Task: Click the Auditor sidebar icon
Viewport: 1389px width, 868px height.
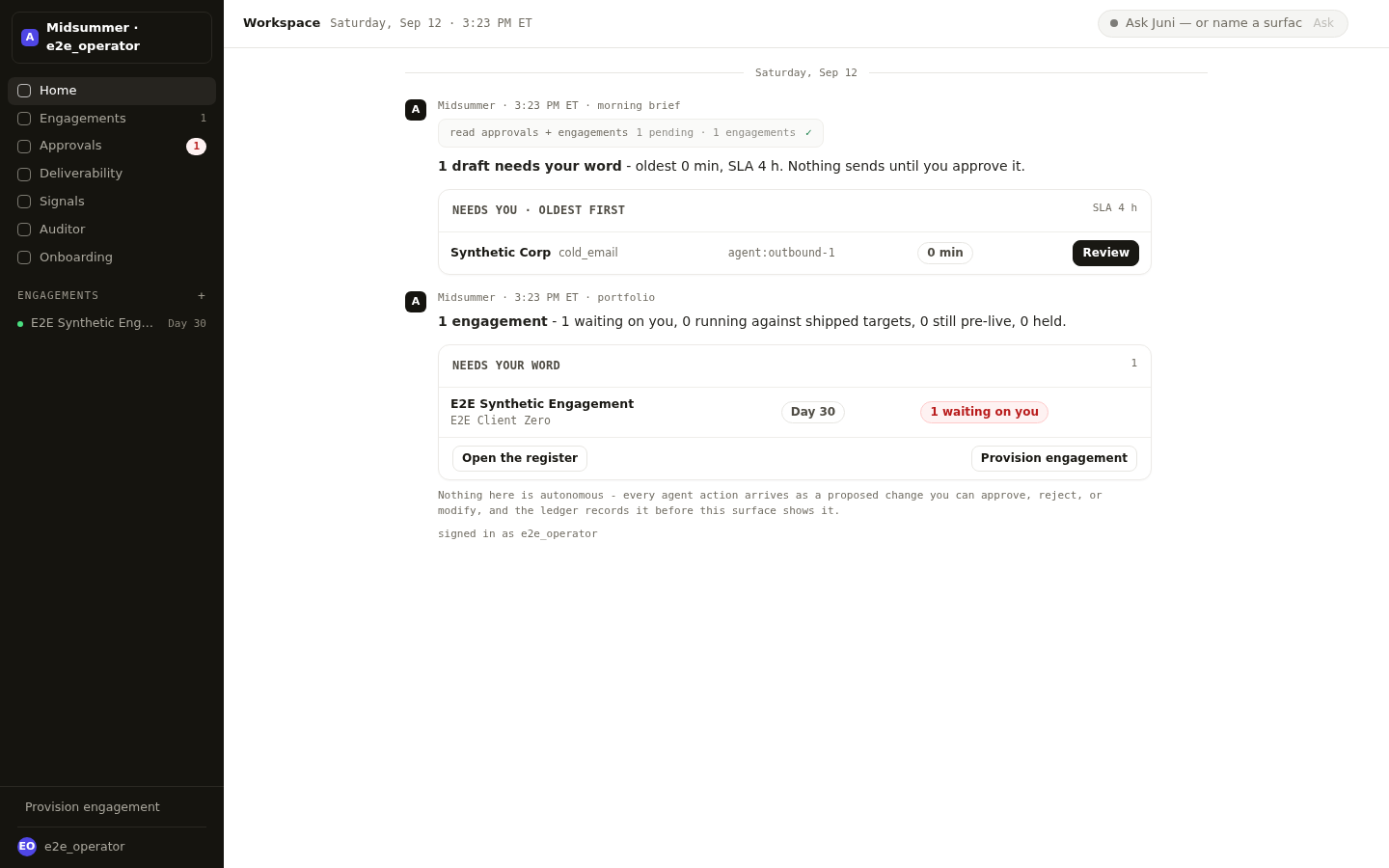Action: pyautogui.click(x=24, y=230)
